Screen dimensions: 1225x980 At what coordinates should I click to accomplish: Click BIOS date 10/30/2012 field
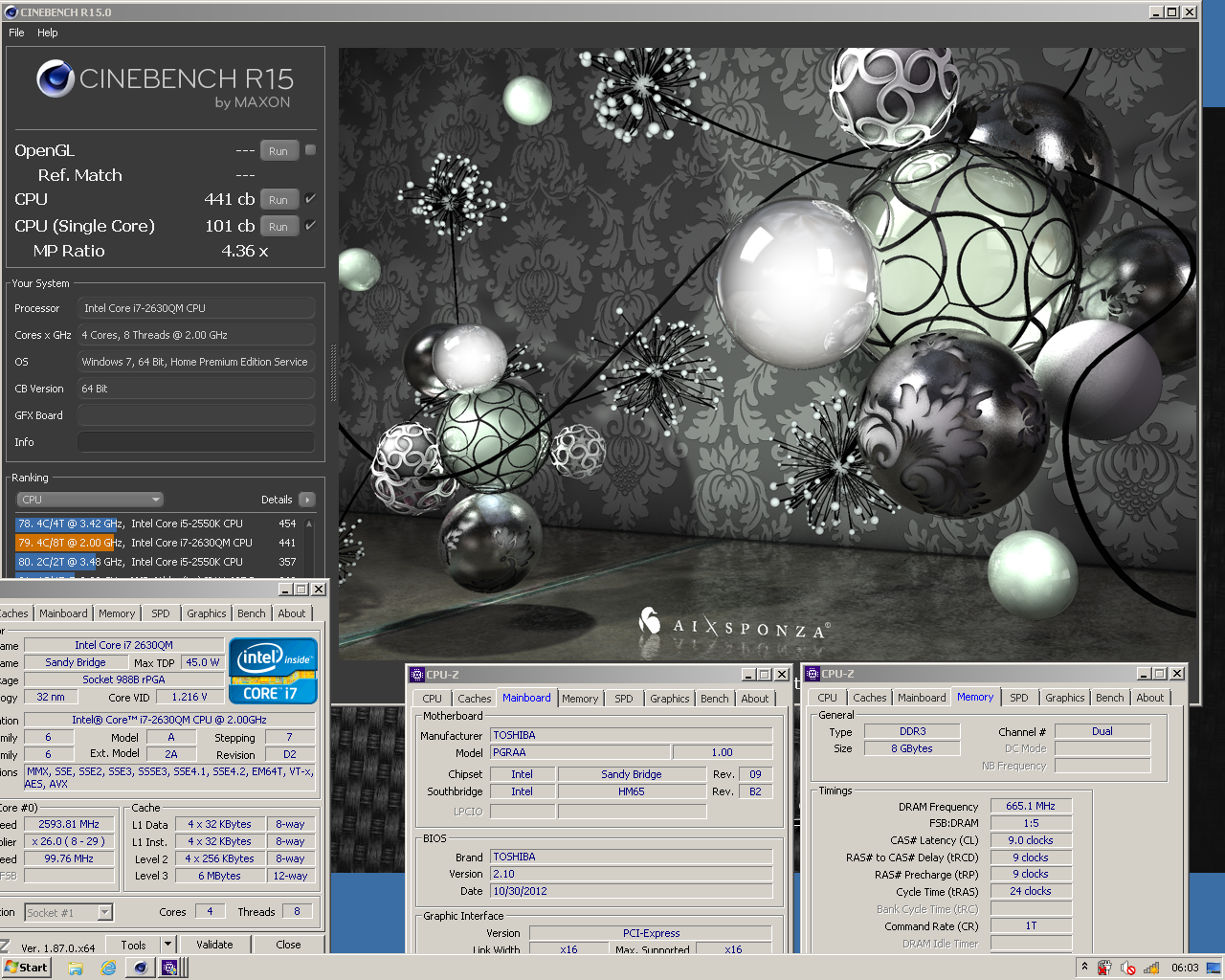(x=631, y=891)
